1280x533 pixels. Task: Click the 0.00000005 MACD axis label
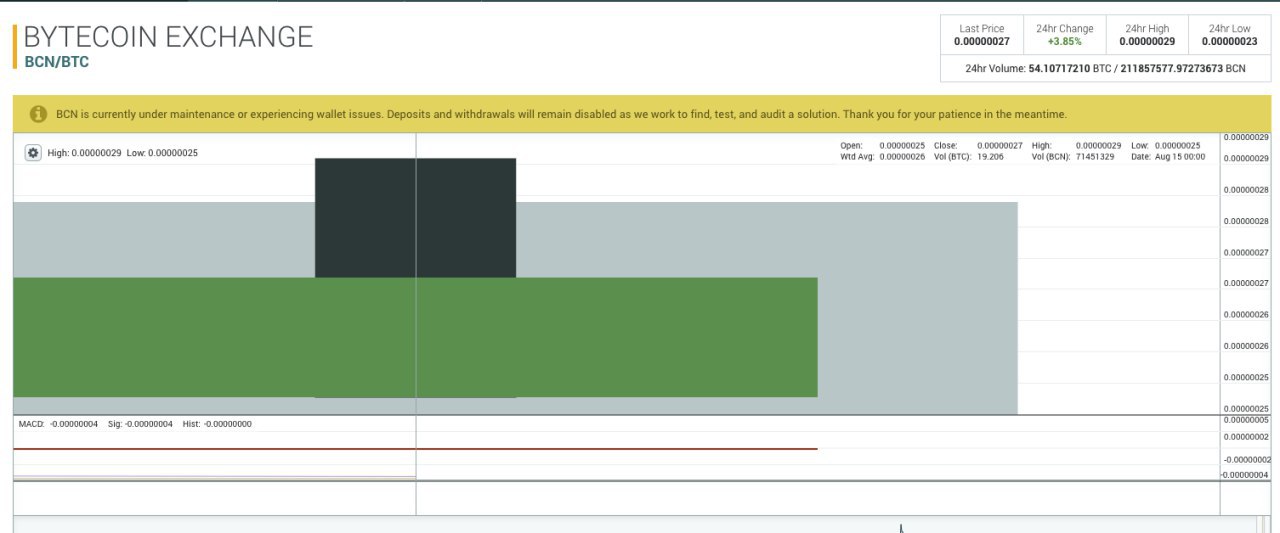(1245, 420)
